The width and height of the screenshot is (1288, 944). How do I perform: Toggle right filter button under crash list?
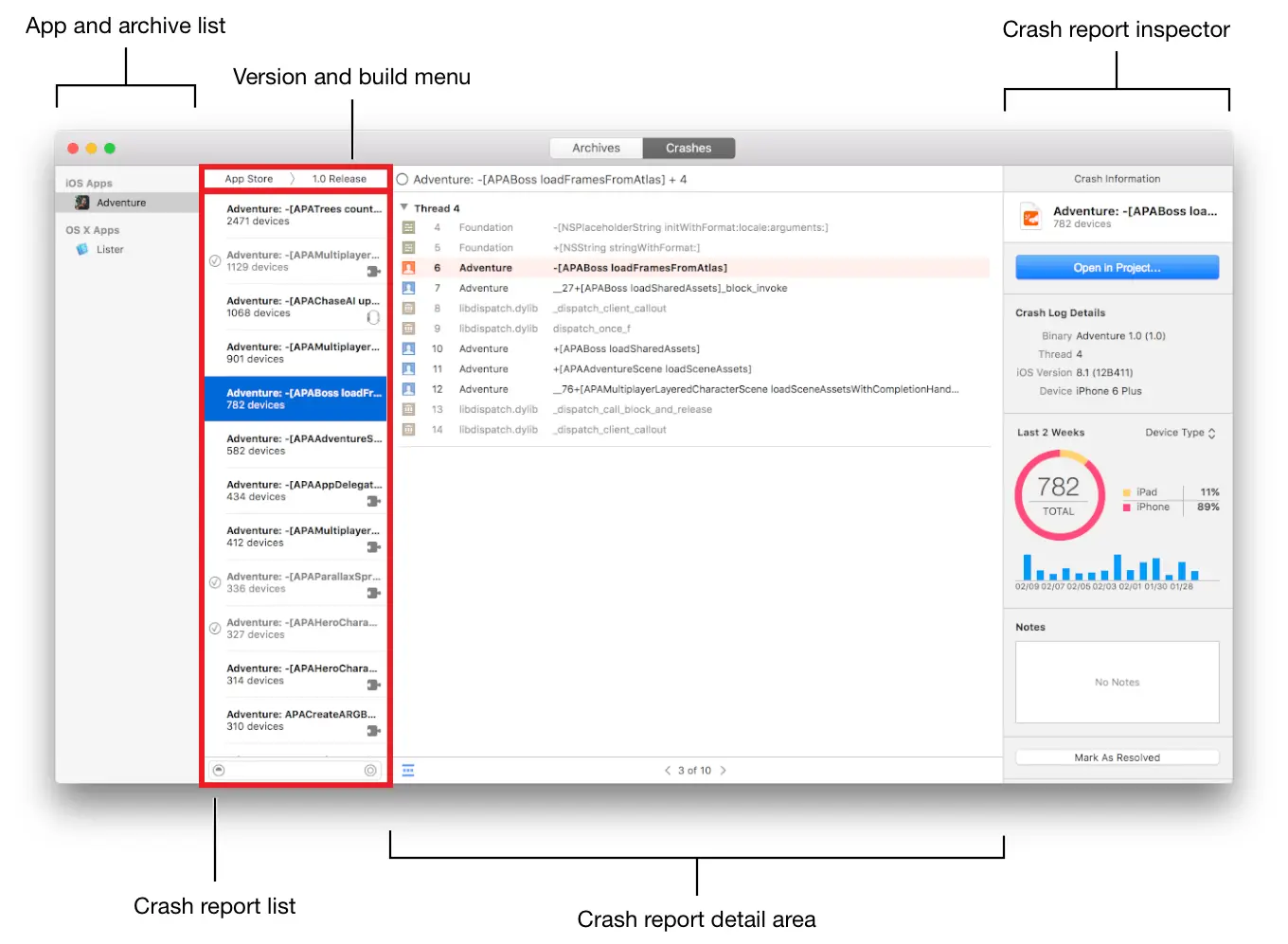370,771
